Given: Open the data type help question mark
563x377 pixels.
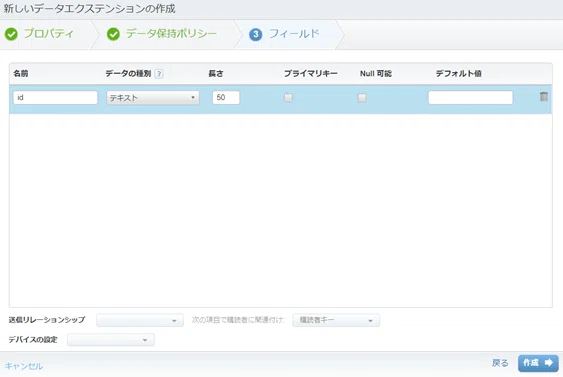Looking at the screenshot, I should [159, 74].
